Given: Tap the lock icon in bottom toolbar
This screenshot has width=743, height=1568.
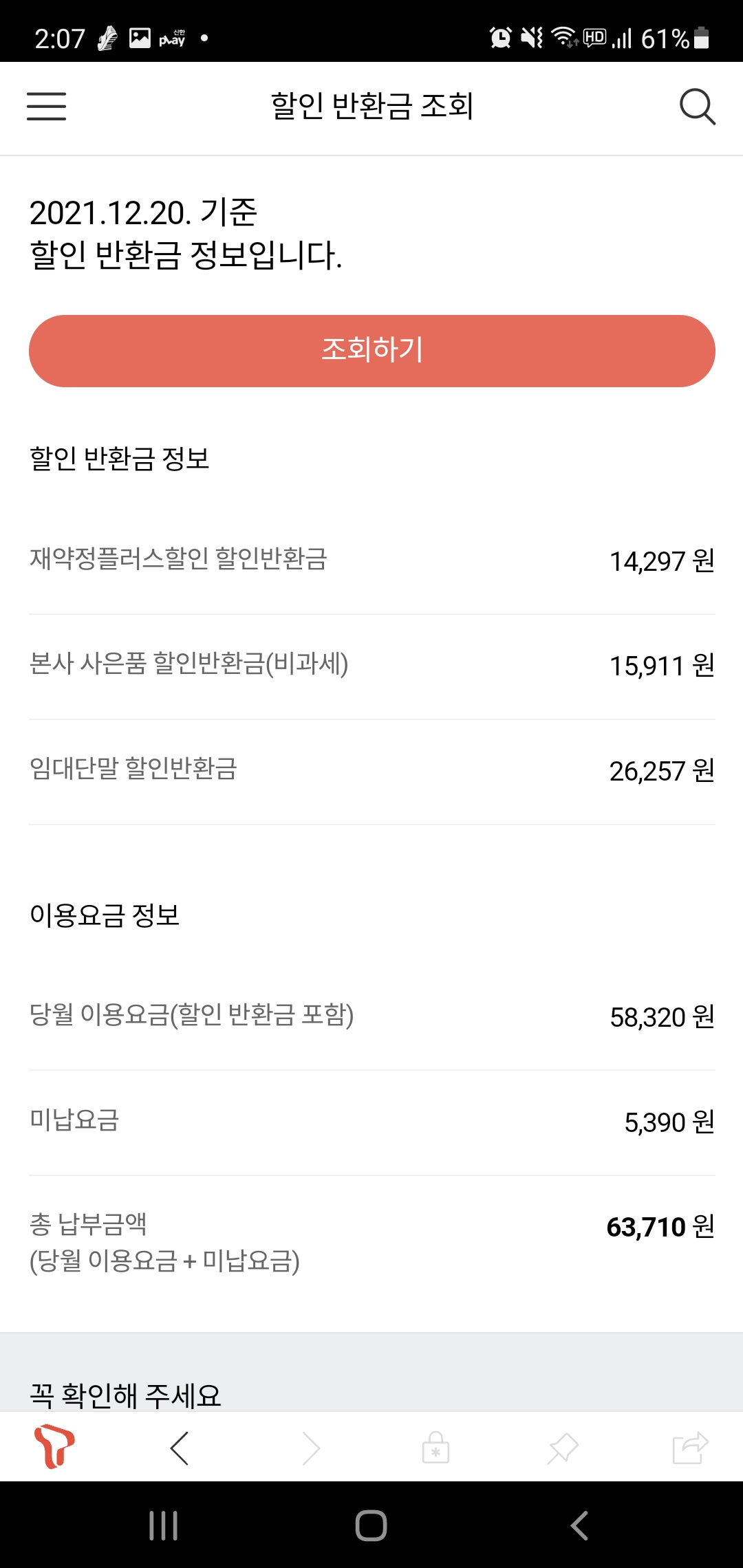Looking at the screenshot, I should coord(435,1448).
